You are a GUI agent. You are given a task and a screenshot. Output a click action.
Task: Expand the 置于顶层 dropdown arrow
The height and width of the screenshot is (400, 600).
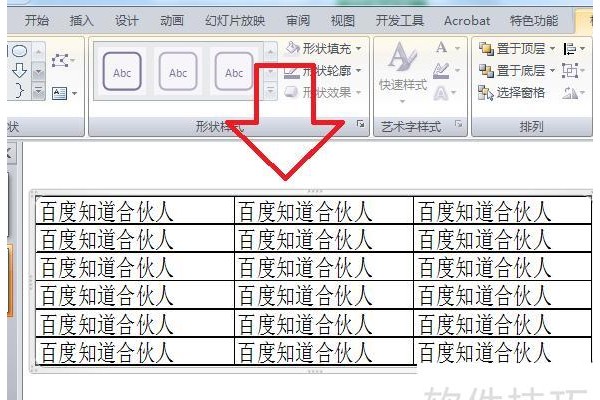pos(552,49)
